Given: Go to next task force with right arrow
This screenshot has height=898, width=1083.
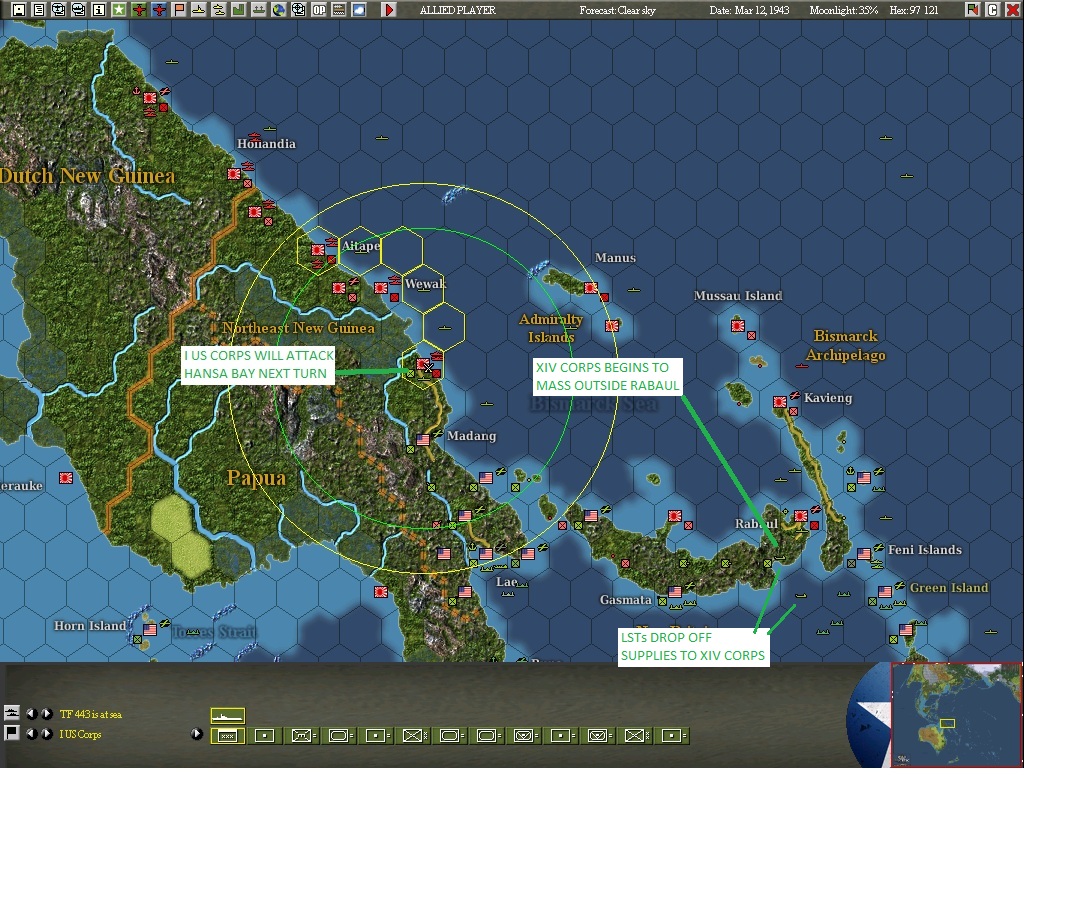Looking at the screenshot, I should (46, 714).
